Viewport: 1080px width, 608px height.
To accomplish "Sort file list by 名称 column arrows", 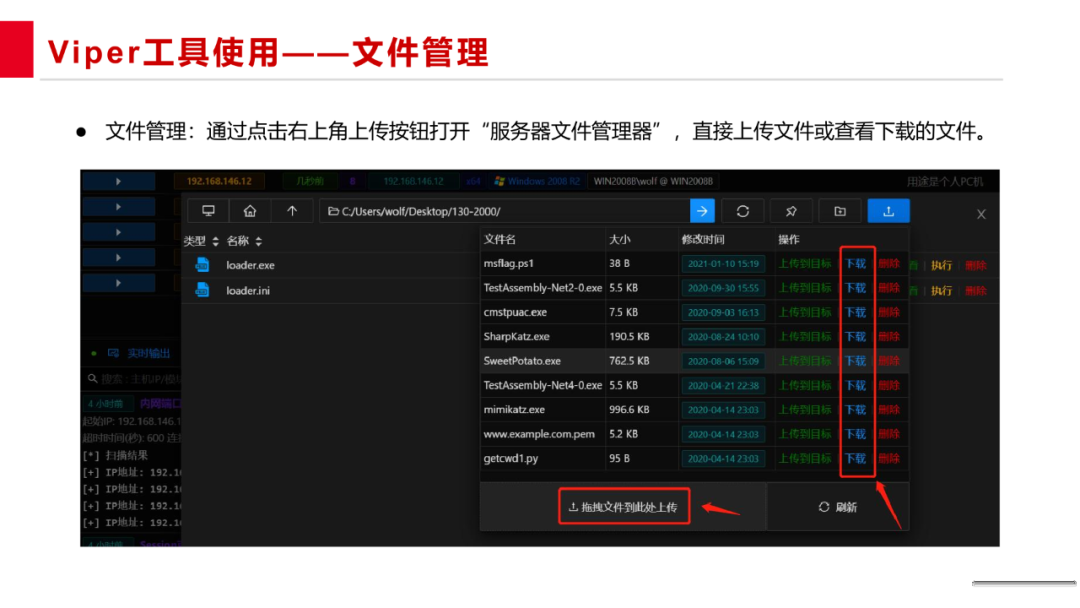I will point(258,241).
